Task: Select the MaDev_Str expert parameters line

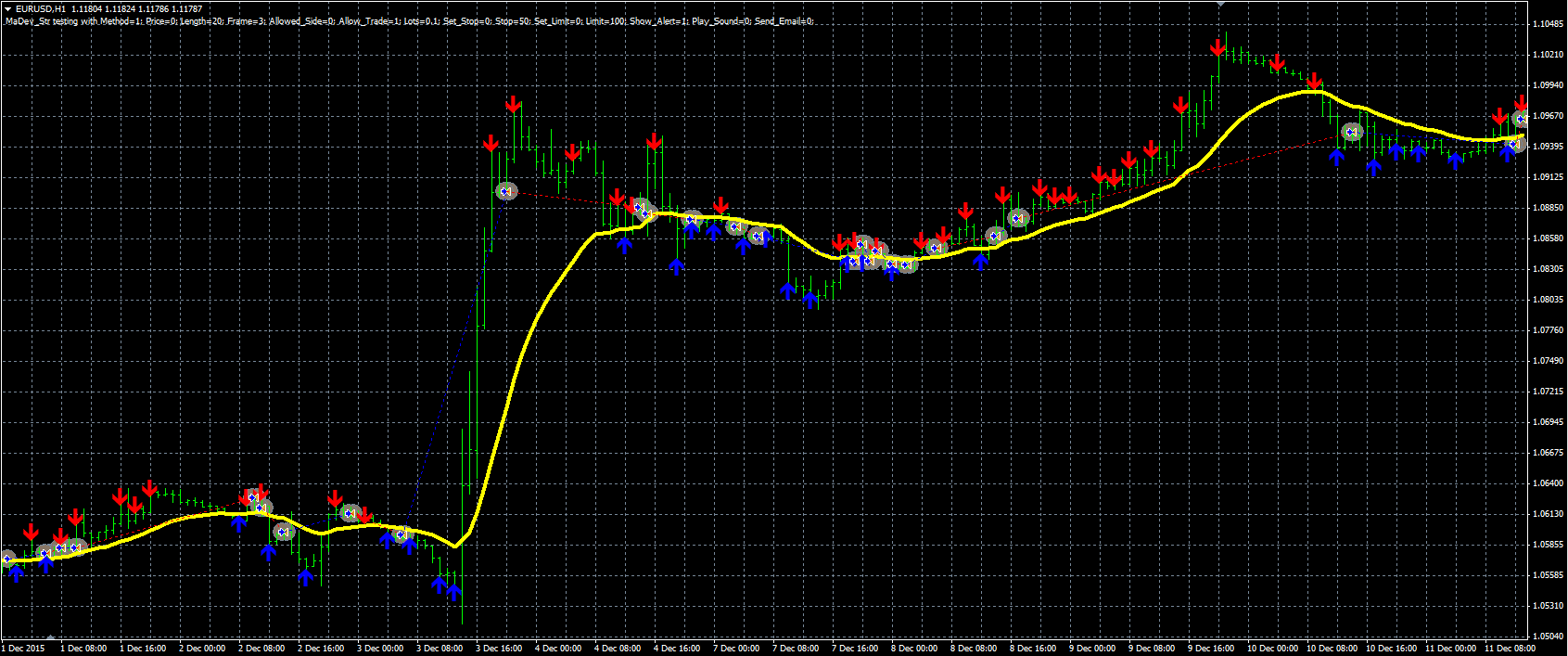Action: click(409, 21)
